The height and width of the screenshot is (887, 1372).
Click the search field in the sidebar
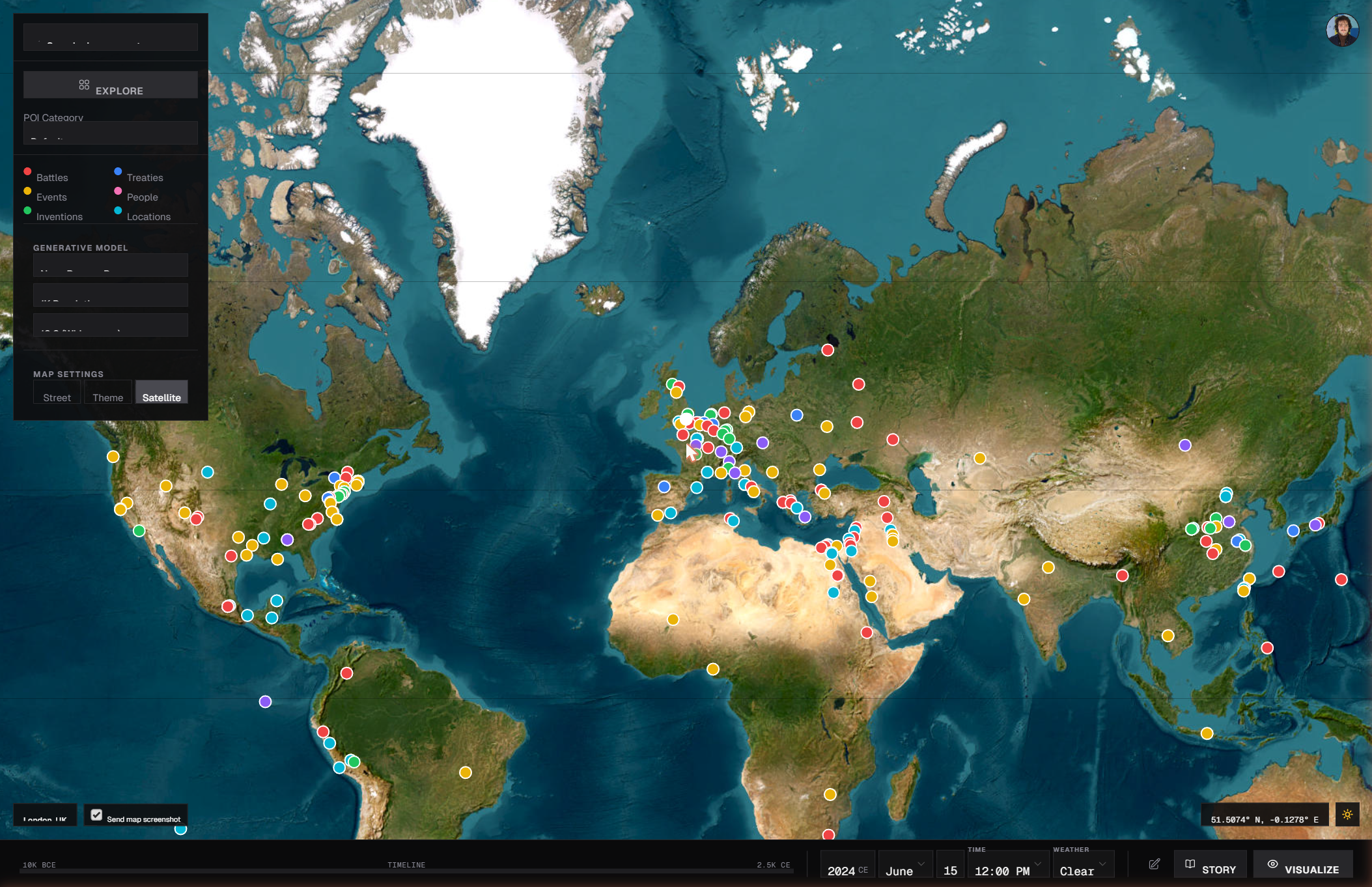(111, 37)
